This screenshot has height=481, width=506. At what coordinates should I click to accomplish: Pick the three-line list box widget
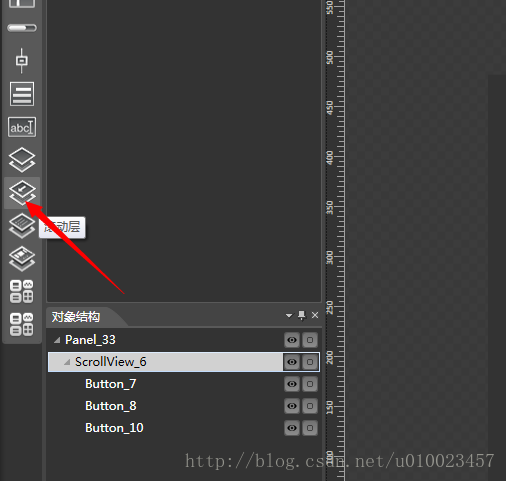(22, 94)
